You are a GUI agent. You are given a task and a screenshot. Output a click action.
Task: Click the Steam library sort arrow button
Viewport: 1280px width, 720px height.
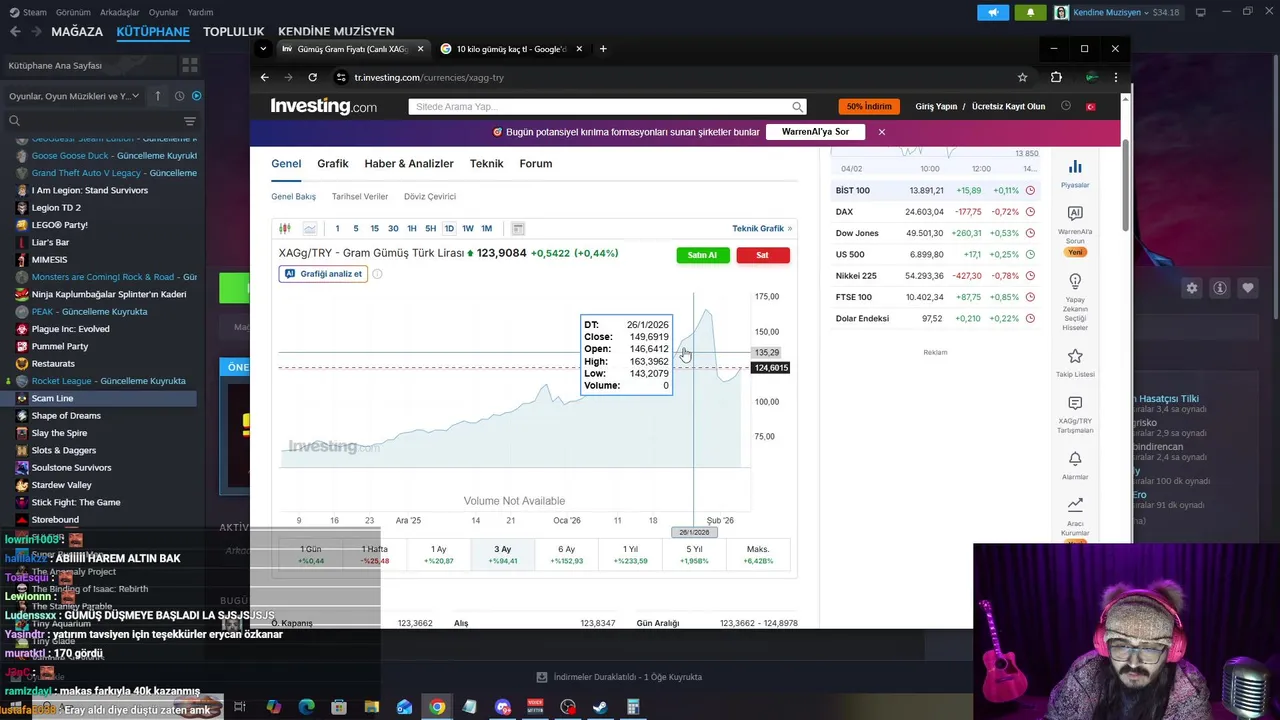pyautogui.click(x=157, y=96)
